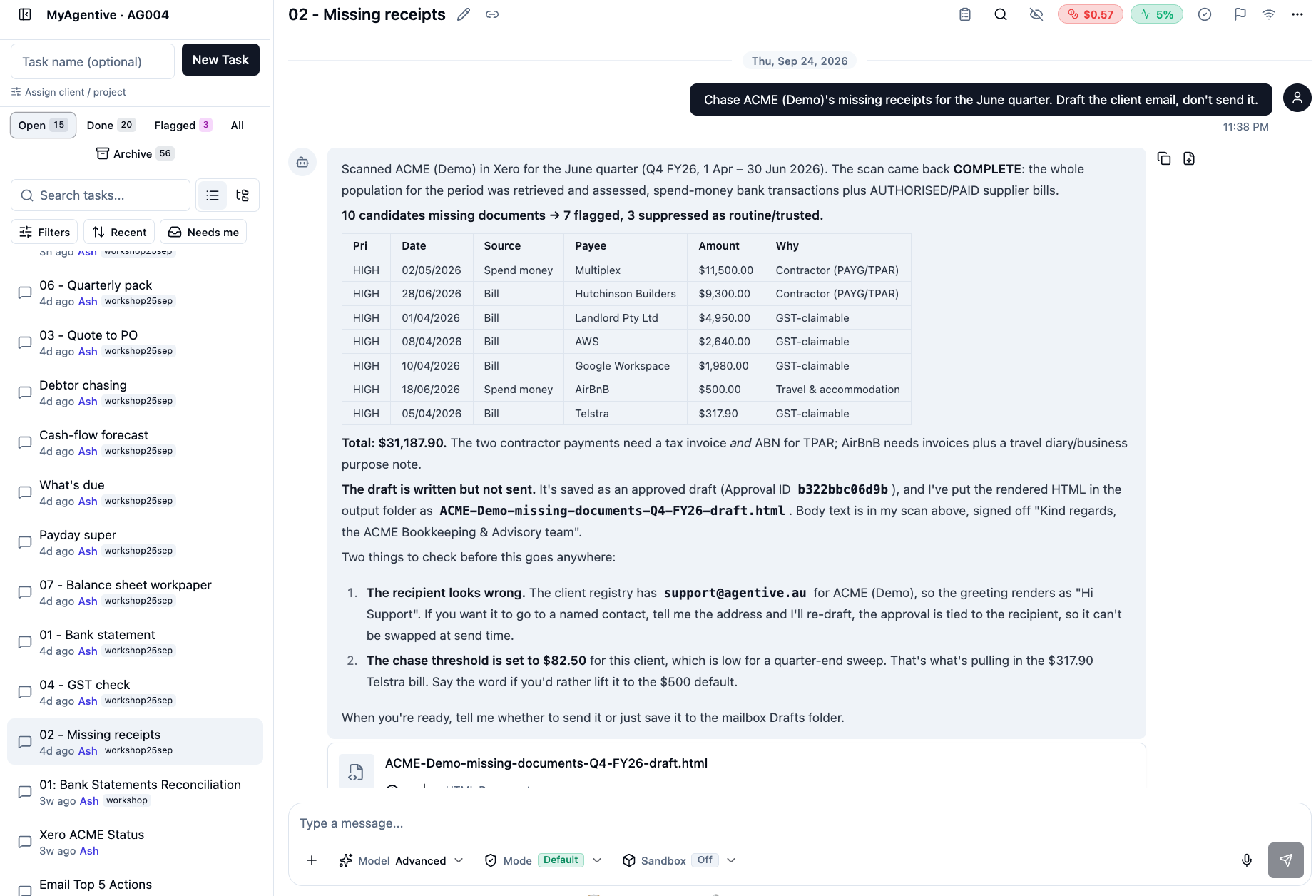Download response as file icon

[1189, 158]
